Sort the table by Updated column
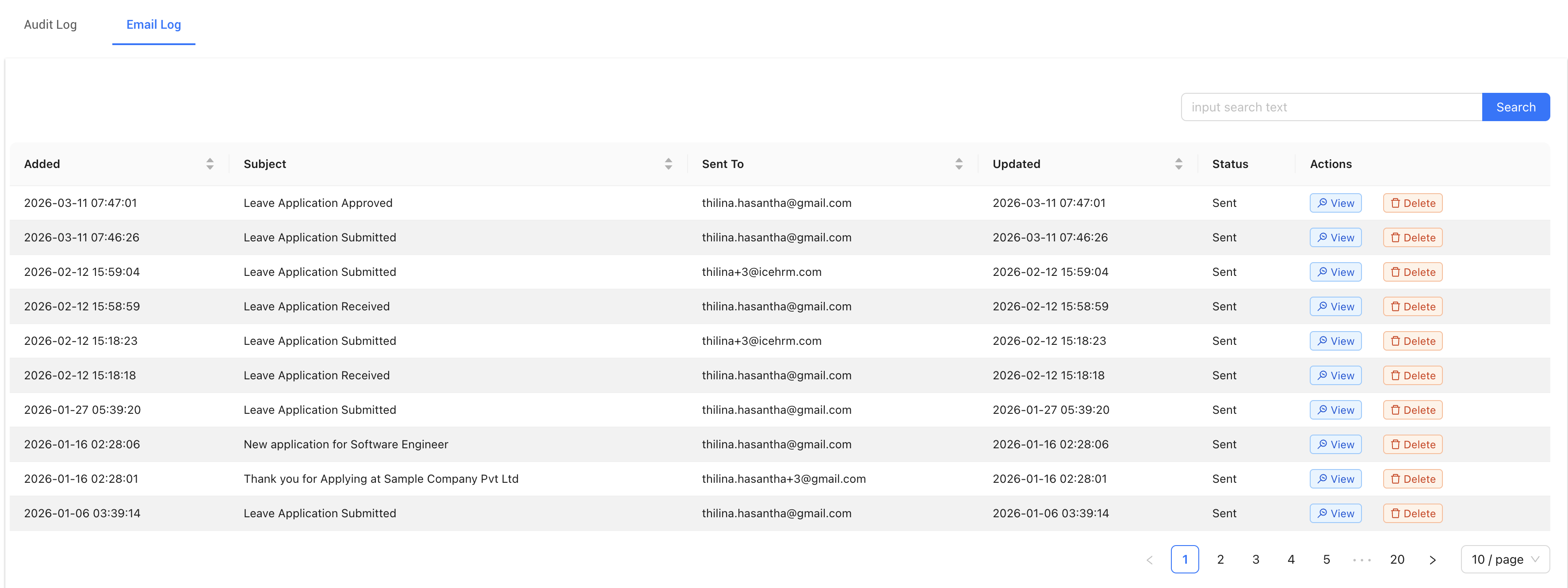1568x588 pixels. click(x=1178, y=163)
